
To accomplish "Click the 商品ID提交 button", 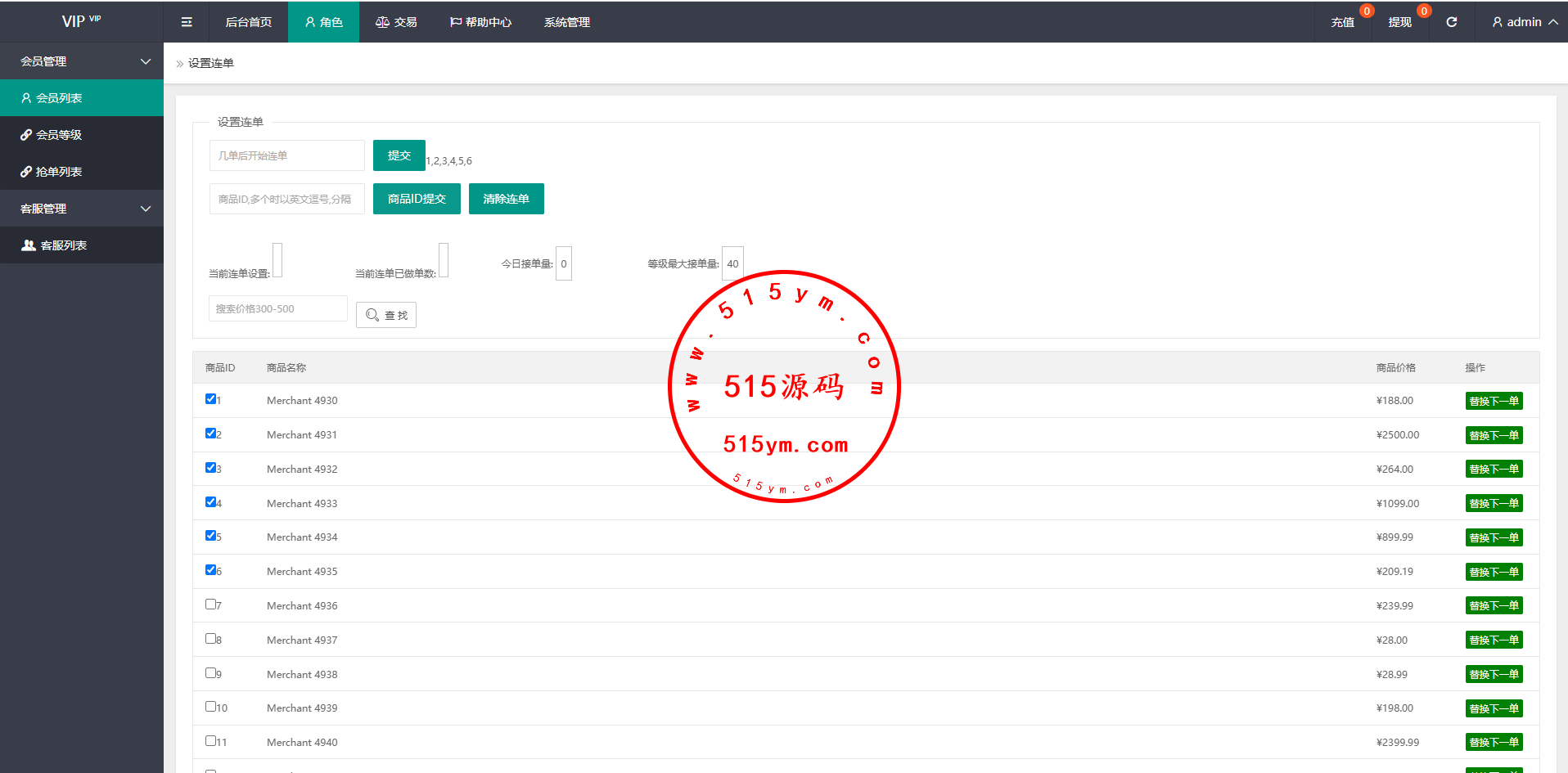I will pyautogui.click(x=417, y=199).
